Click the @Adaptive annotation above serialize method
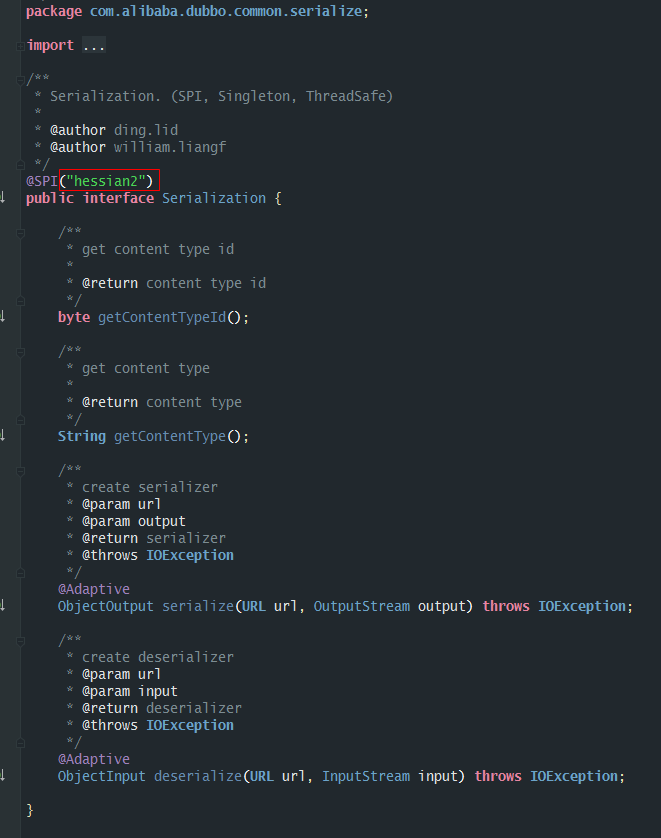This screenshot has width=661, height=838. coord(93,589)
